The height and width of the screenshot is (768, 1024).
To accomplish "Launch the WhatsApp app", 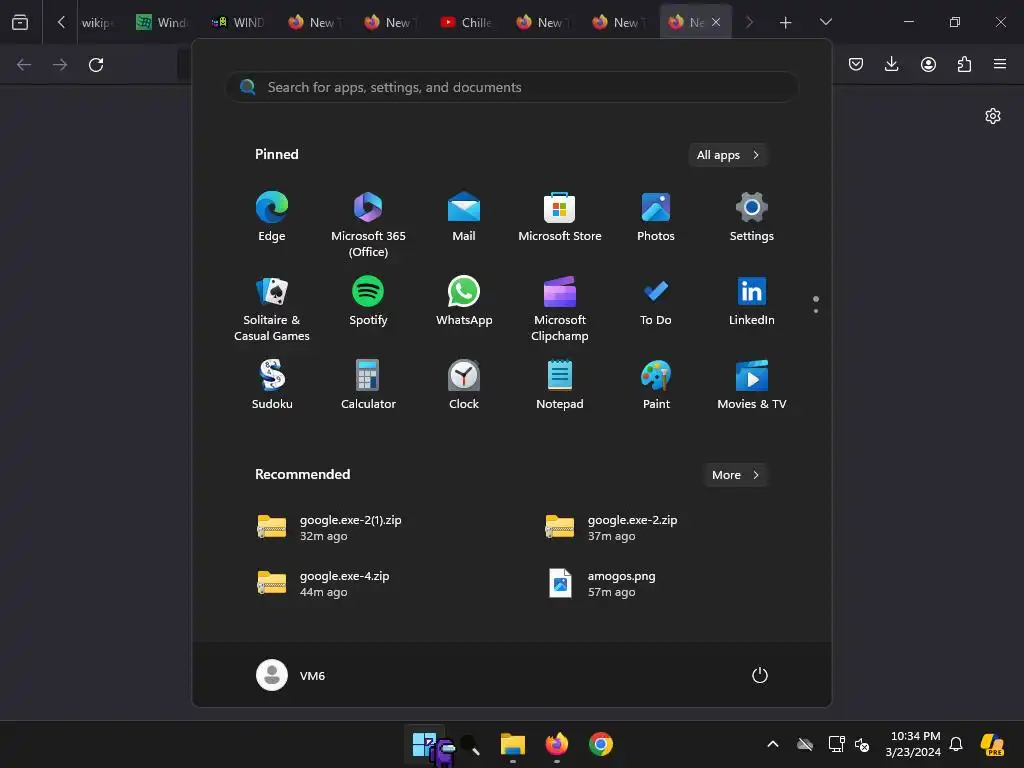I will 464,301.
